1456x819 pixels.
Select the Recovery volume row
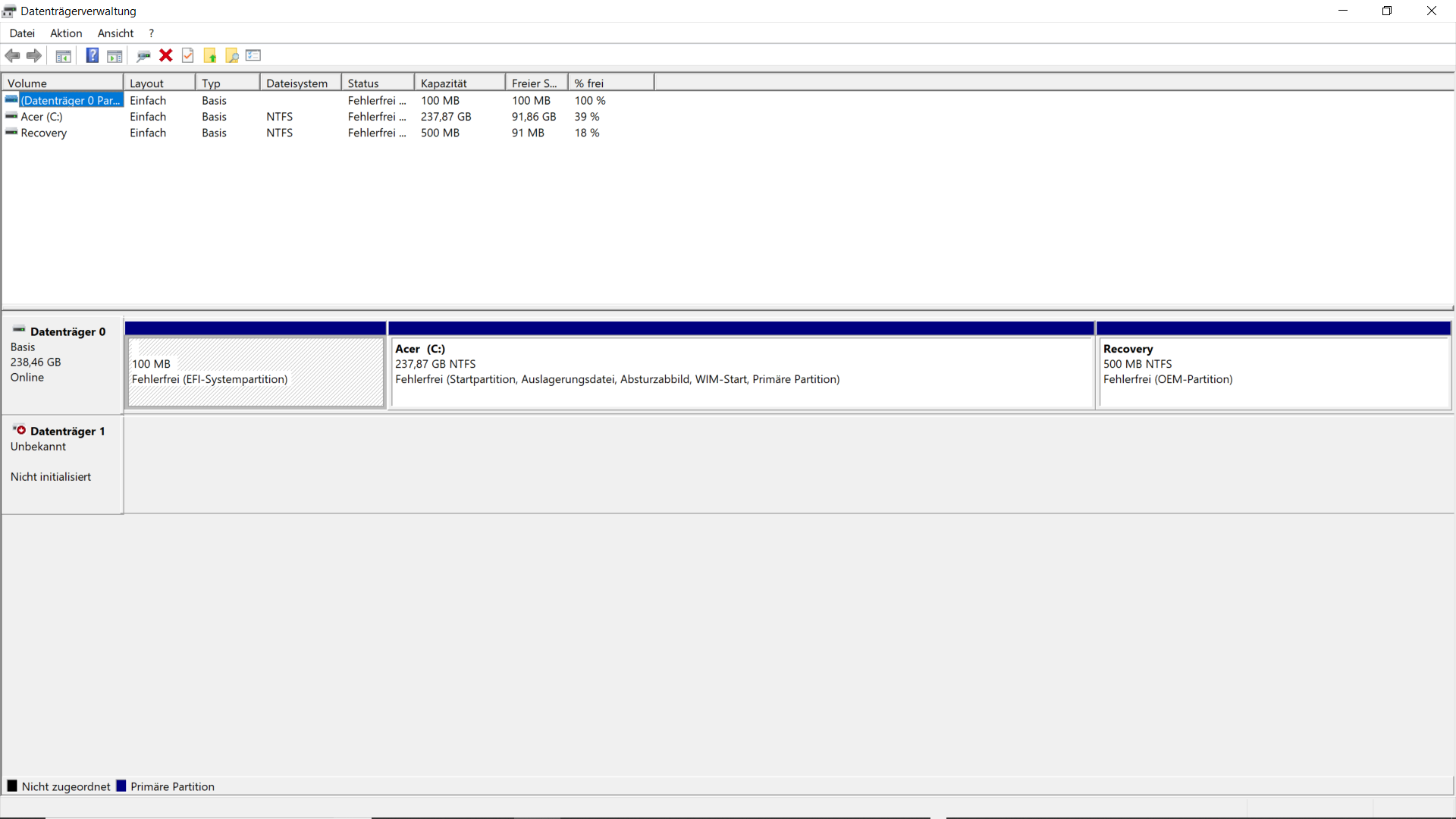click(x=44, y=133)
